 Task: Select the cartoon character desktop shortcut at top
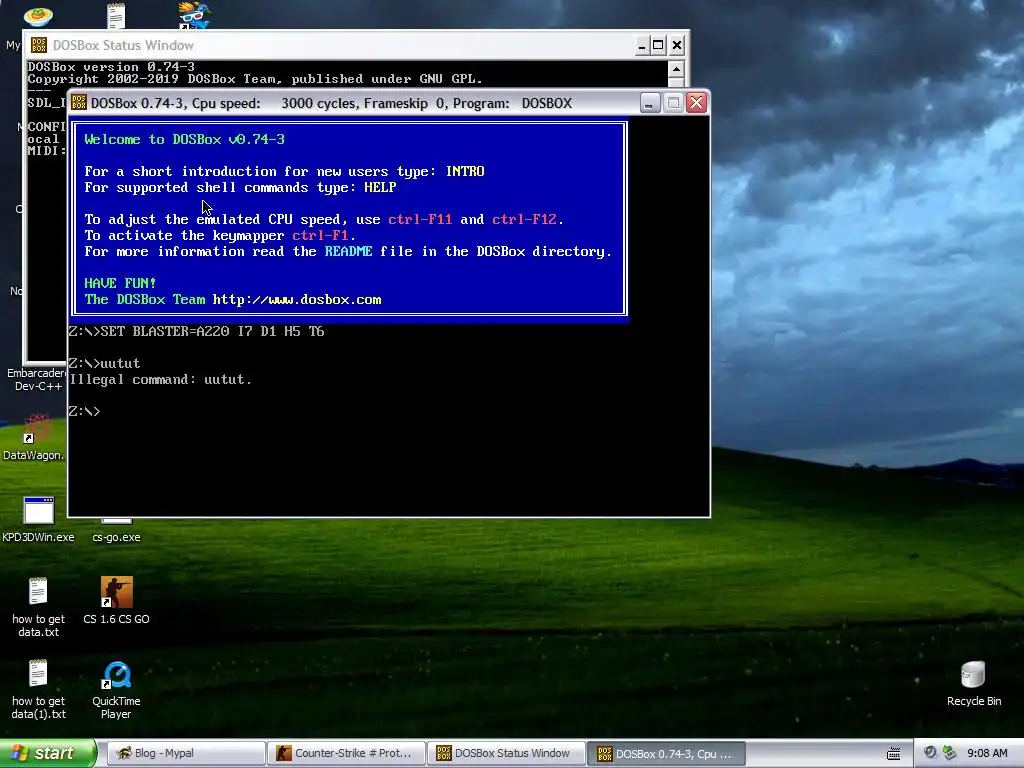[x=194, y=16]
